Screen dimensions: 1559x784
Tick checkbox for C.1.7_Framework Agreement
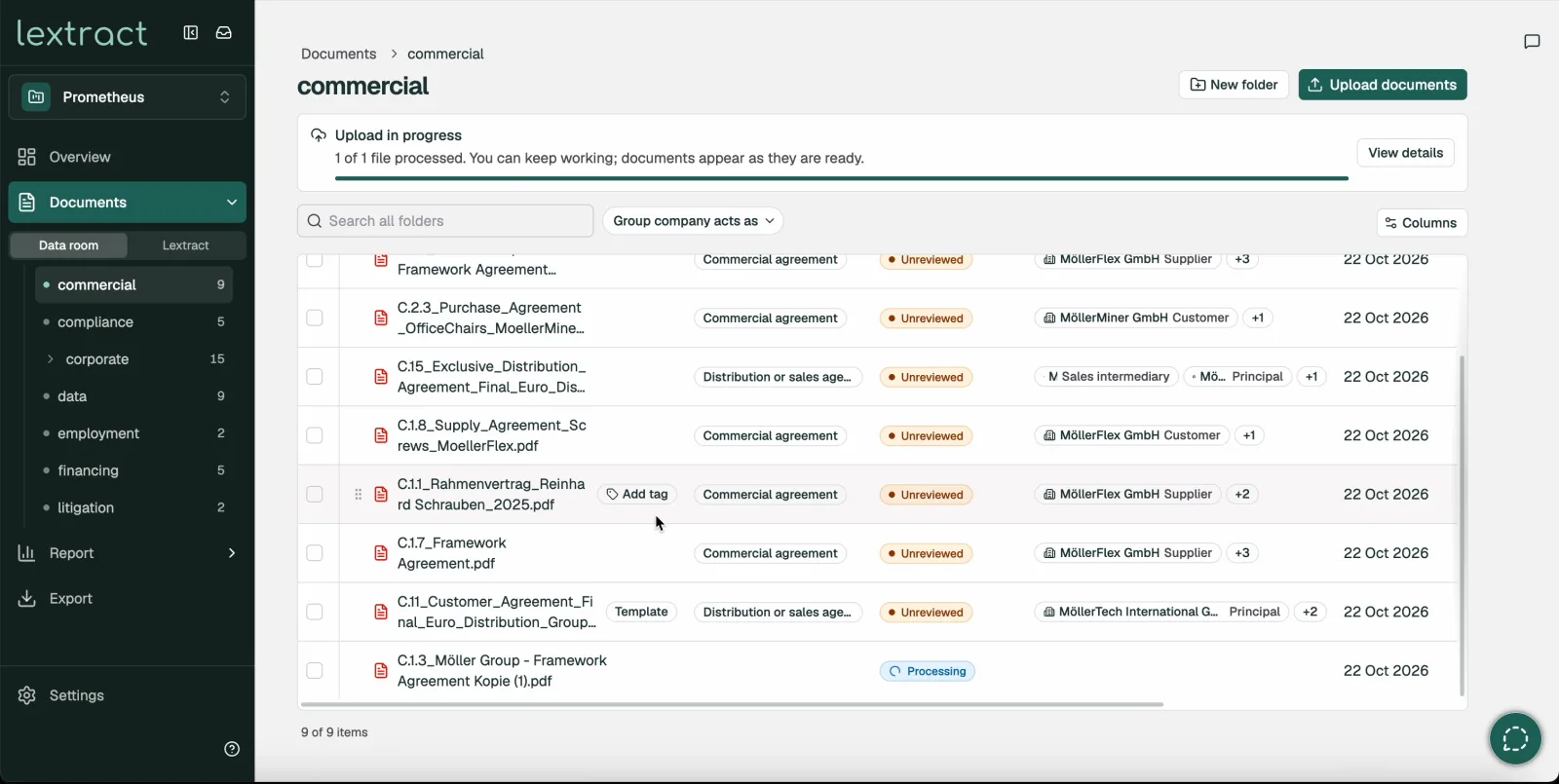tap(315, 553)
